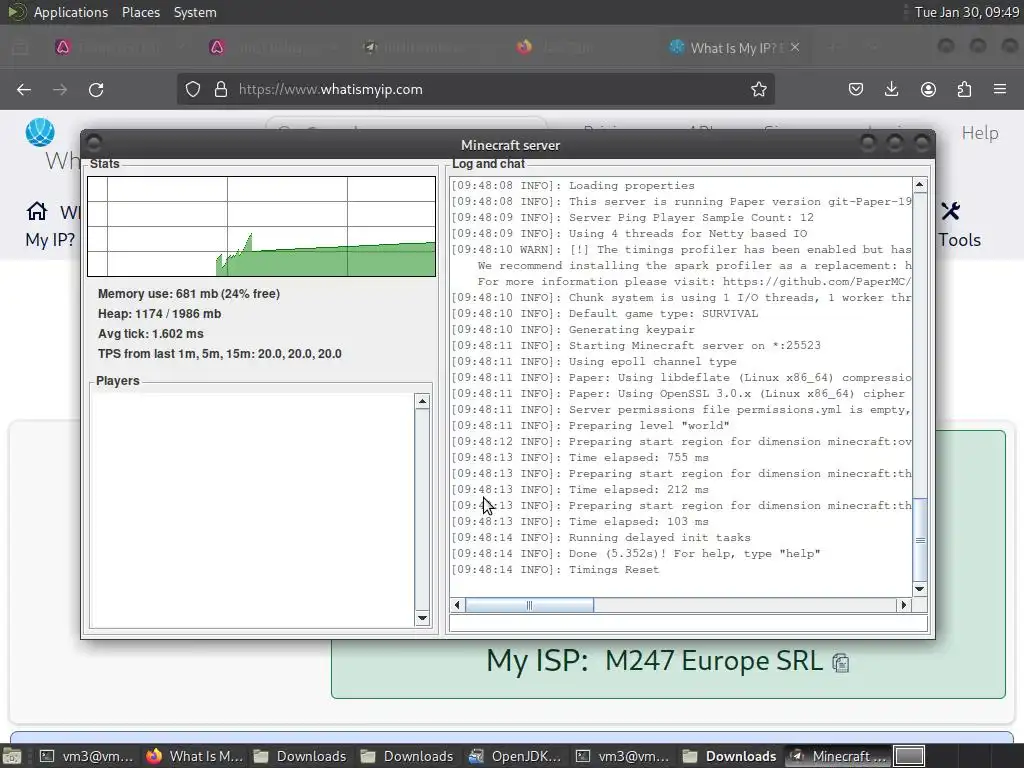Screen dimensions: 1024x768
Task: Bookmark this page with the star icon
Action: 758,89
